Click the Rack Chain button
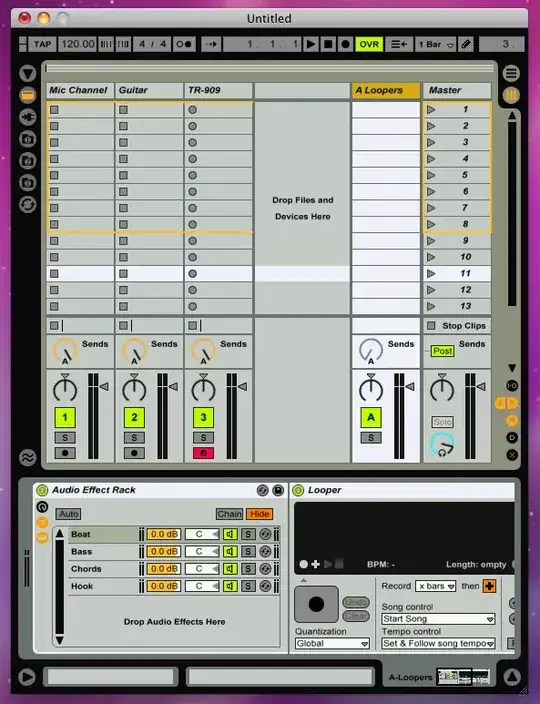Image resolution: width=540 pixels, height=704 pixels. 229,514
